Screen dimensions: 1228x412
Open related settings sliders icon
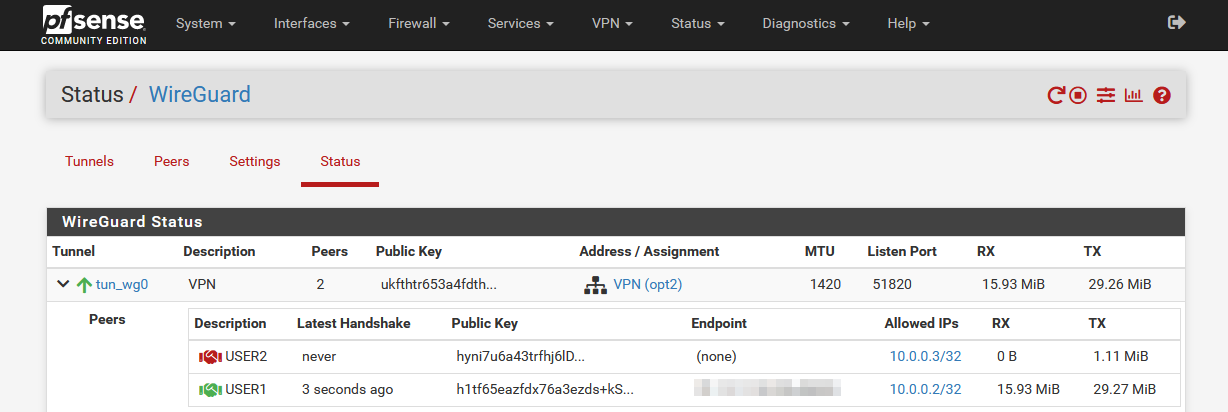[x=1105, y=96]
